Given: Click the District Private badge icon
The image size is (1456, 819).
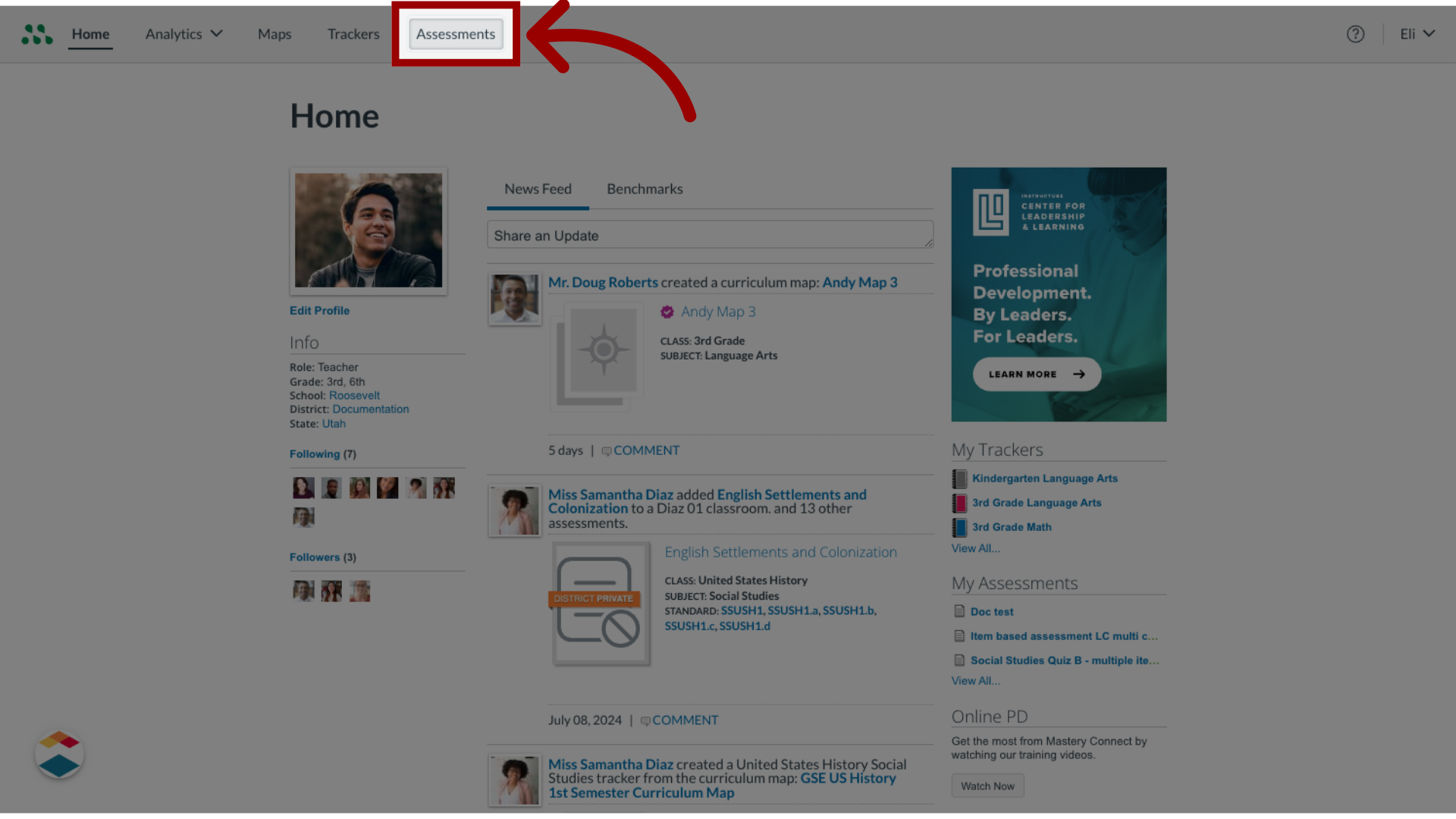Looking at the screenshot, I should [x=592, y=598].
